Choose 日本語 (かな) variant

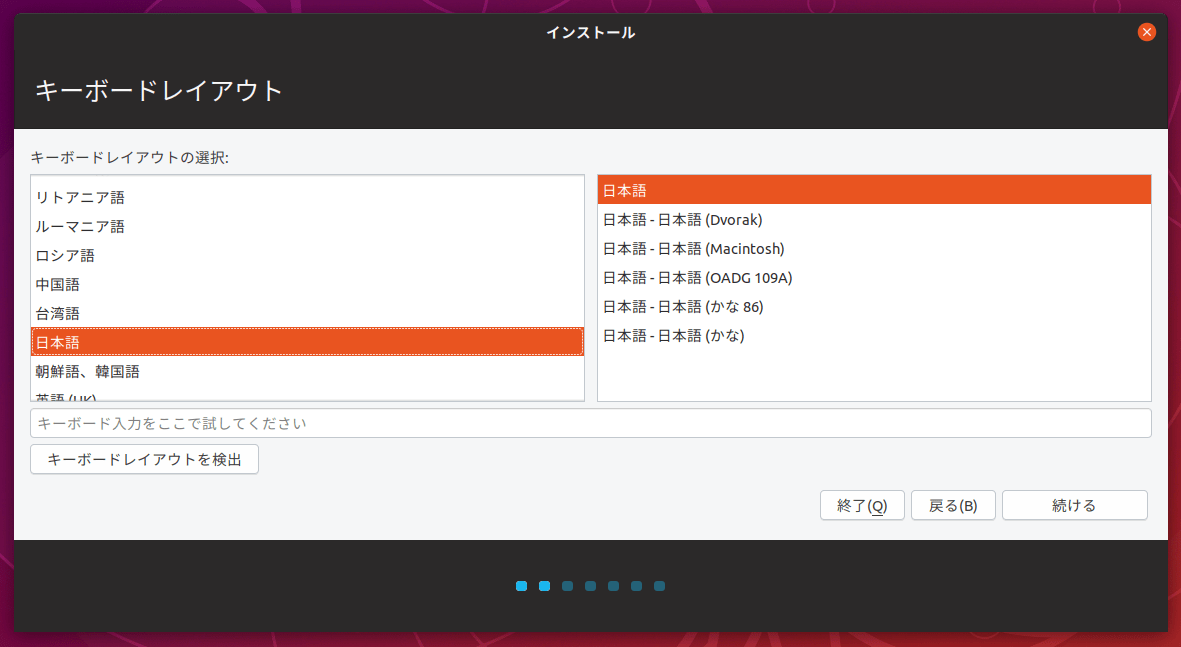pos(874,336)
